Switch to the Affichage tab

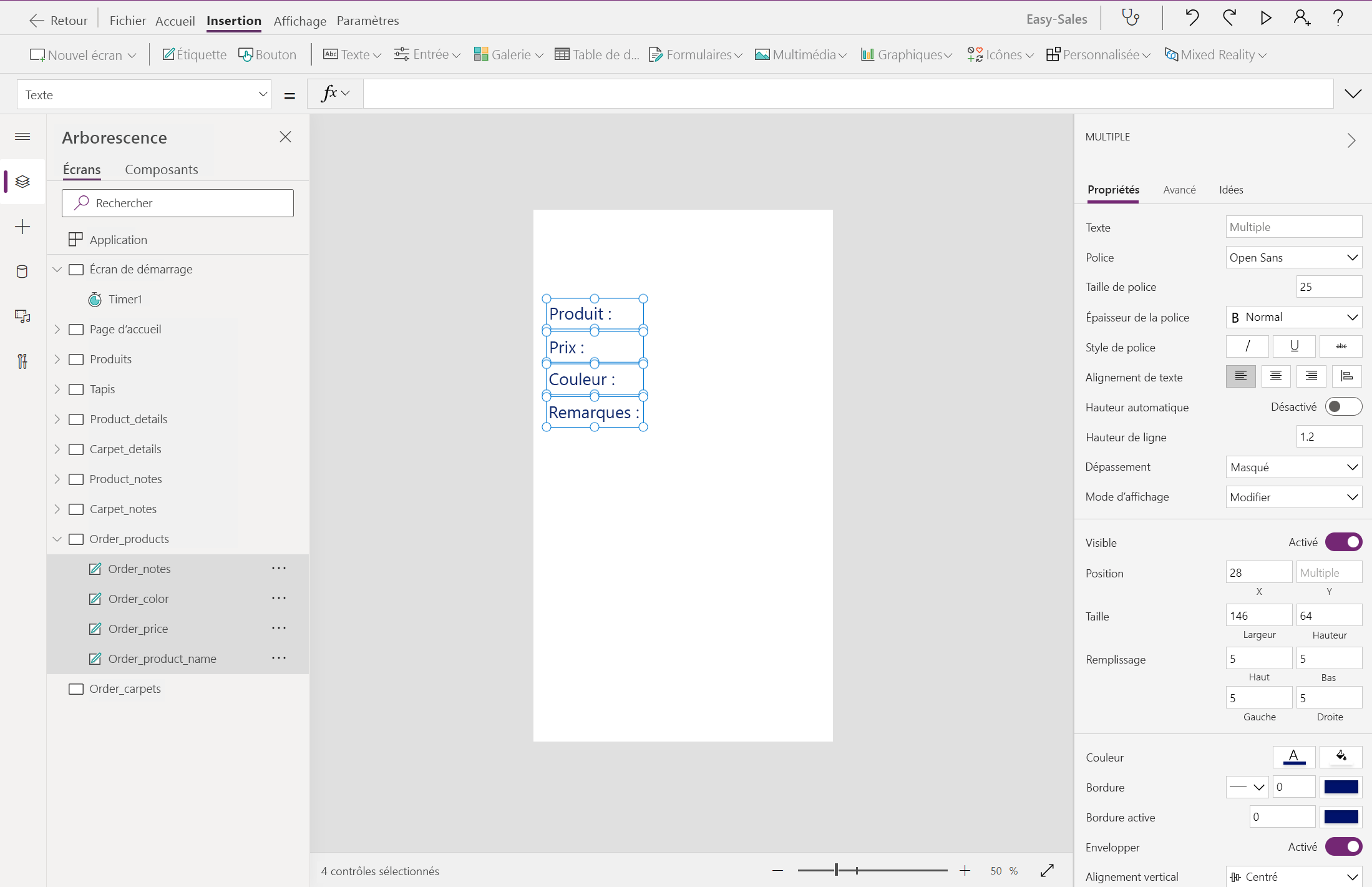click(299, 21)
